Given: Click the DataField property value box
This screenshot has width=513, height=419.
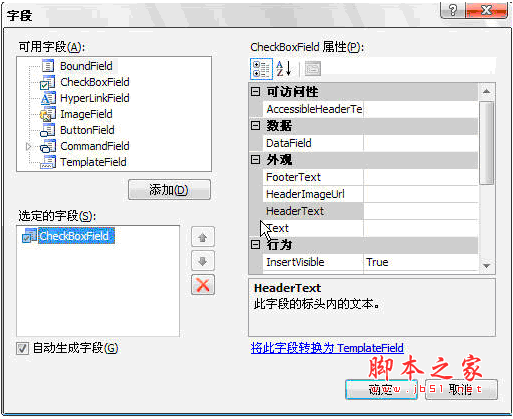Looking at the screenshot, I should tap(421, 143).
